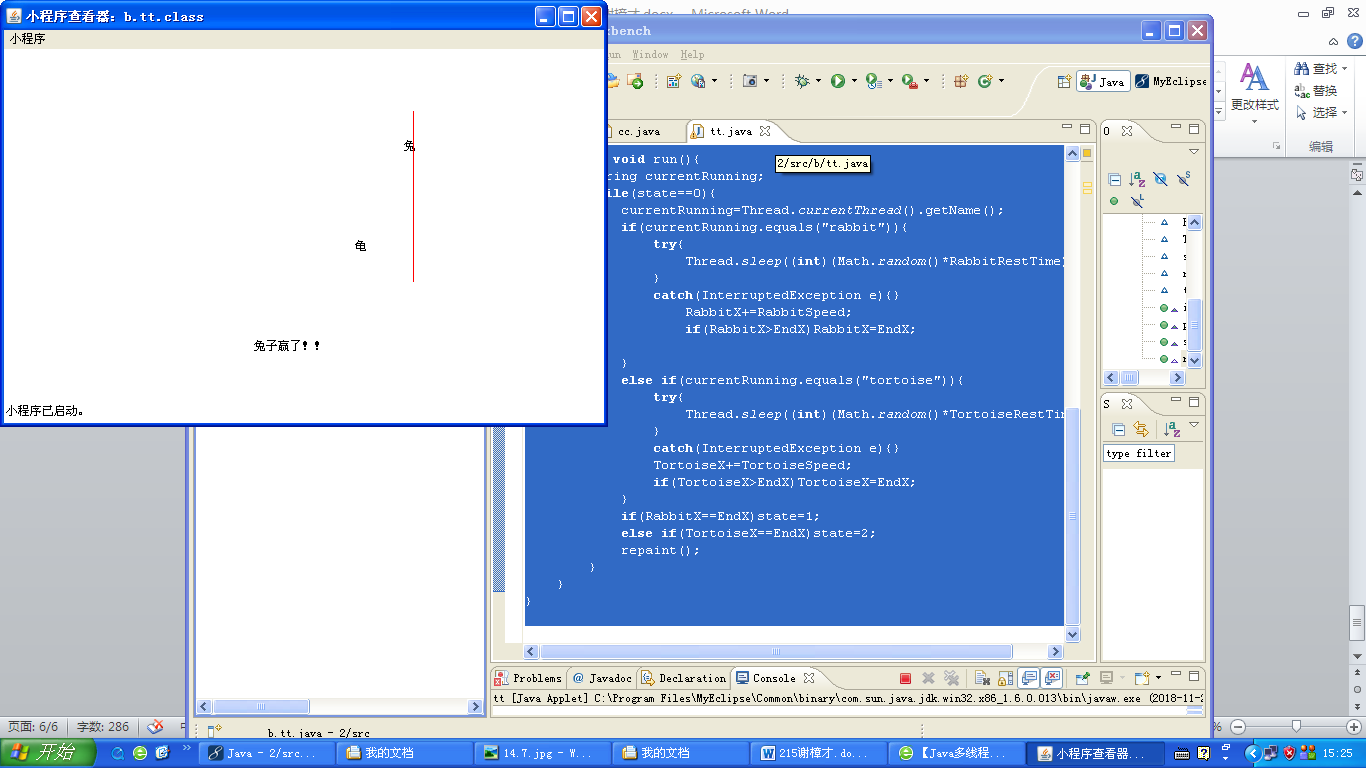Click the 开始 Start button

tap(48, 753)
